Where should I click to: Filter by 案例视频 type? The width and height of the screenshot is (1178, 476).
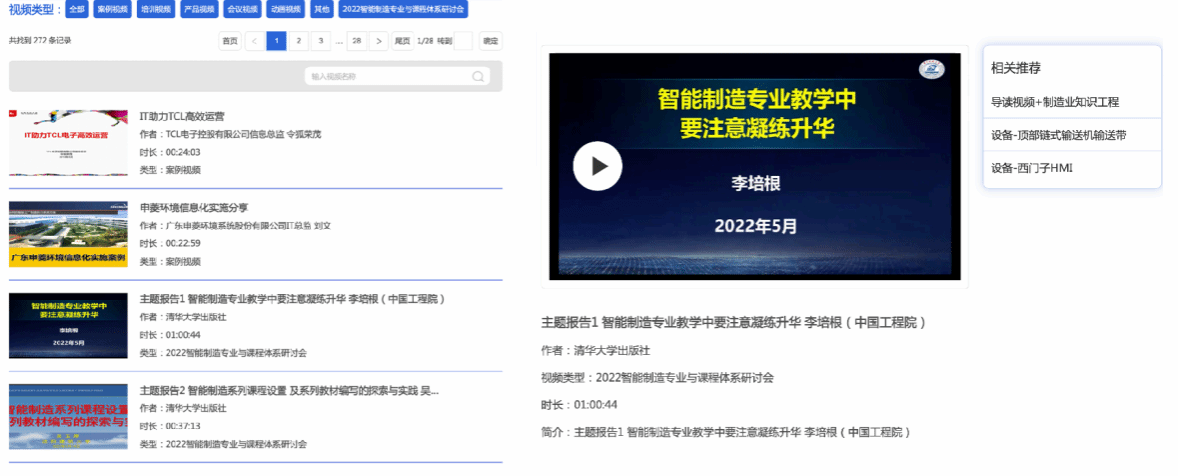click(111, 10)
